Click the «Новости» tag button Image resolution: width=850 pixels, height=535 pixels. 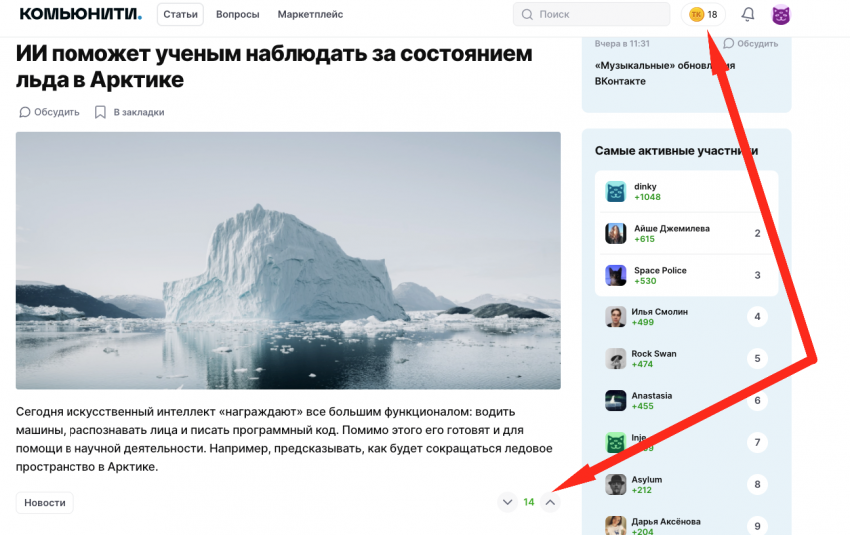coord(45,503)
